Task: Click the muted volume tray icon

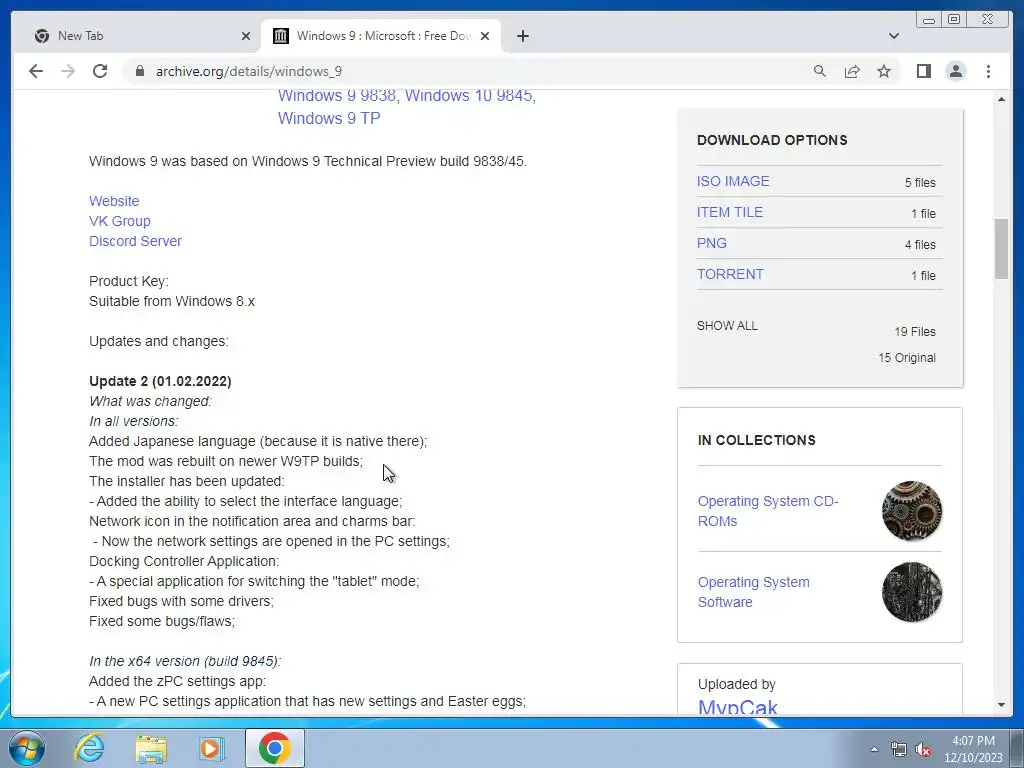Action: click(x=923, y=750)
